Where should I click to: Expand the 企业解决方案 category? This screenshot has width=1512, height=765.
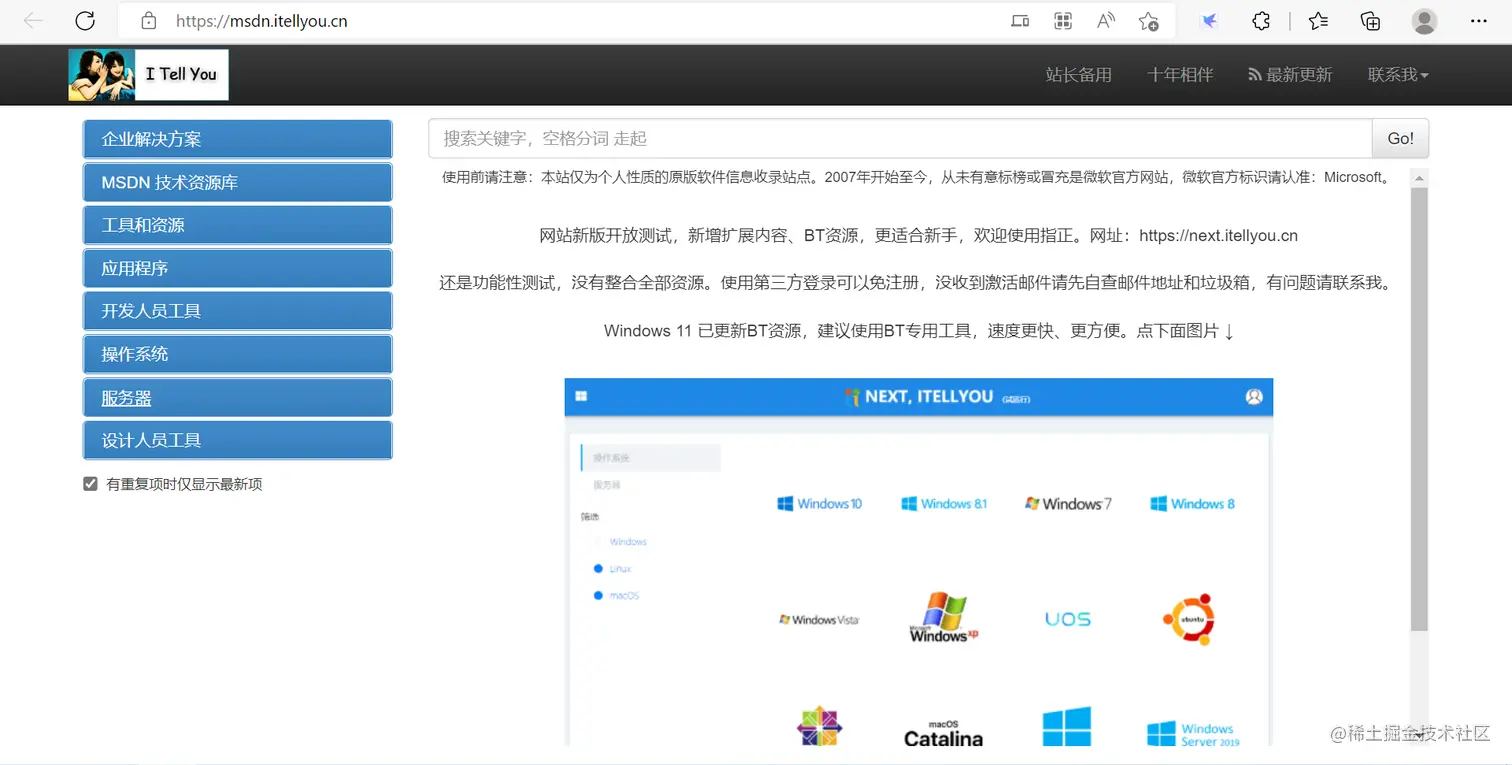tap(237, 139)
